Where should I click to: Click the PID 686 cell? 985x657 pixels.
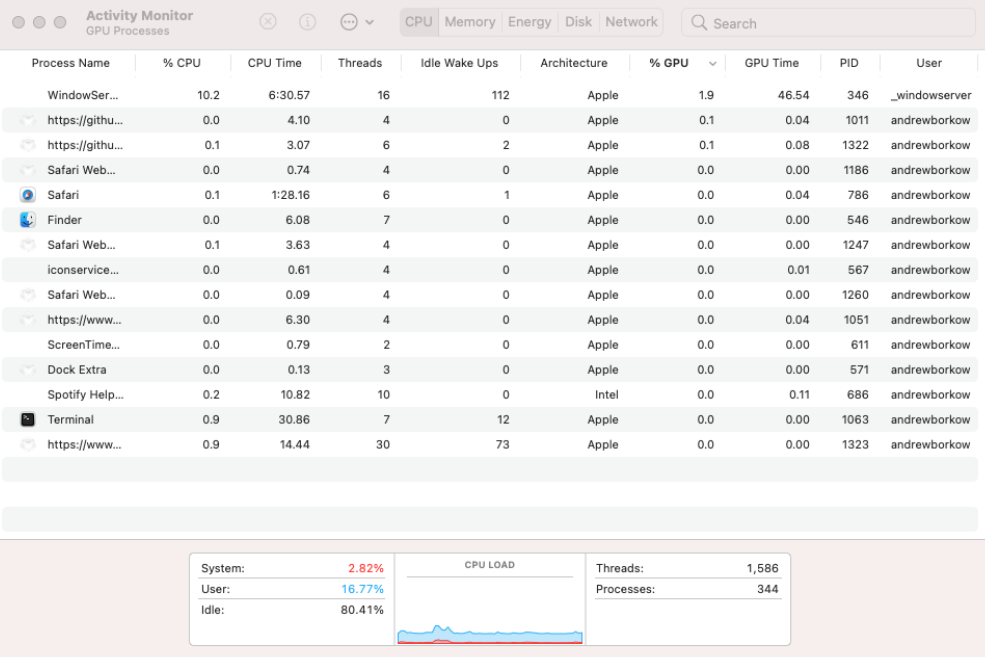point(857,394)
